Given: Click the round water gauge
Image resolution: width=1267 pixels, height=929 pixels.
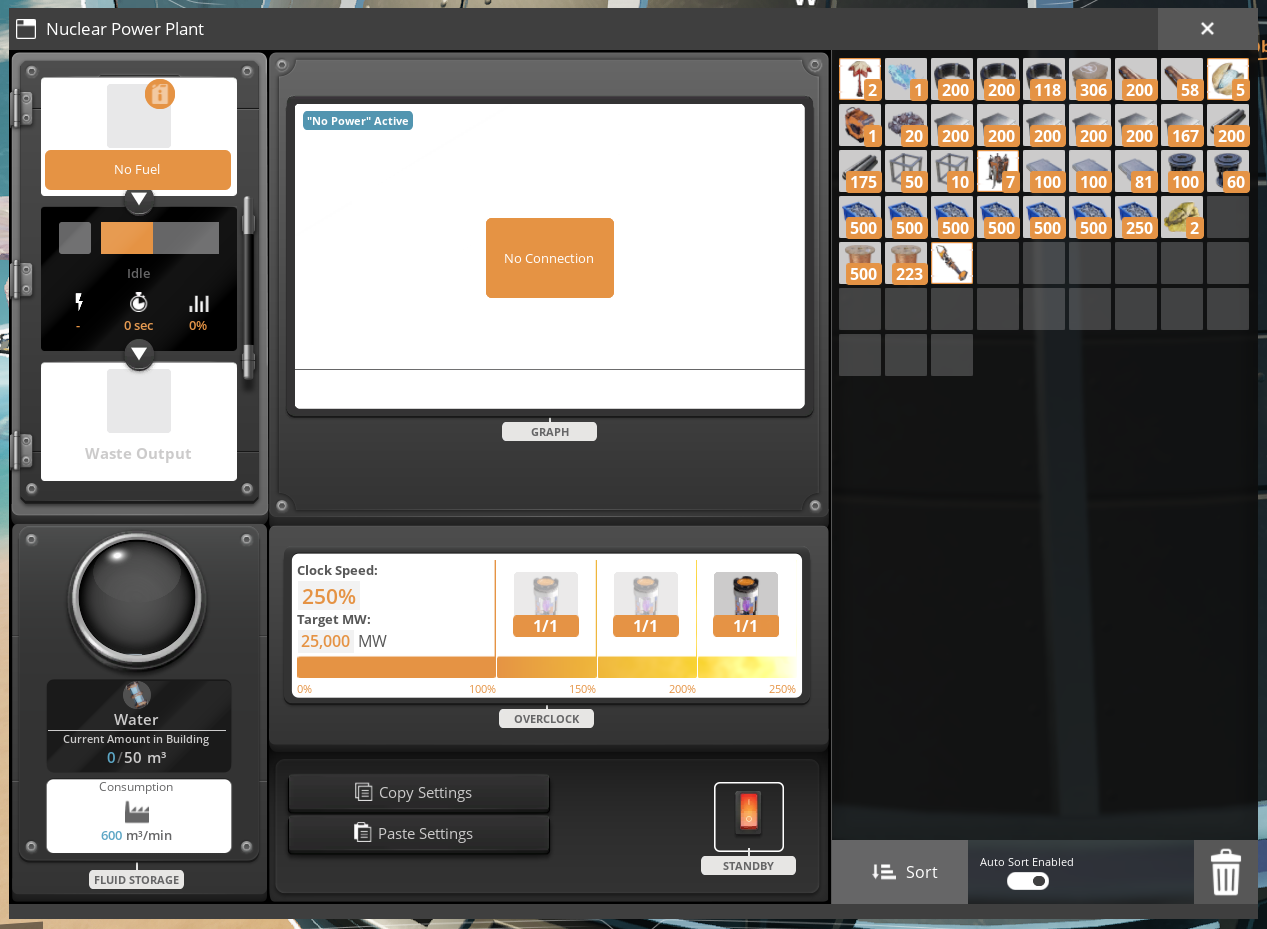Looking at the screenshot, I should 137,597.
